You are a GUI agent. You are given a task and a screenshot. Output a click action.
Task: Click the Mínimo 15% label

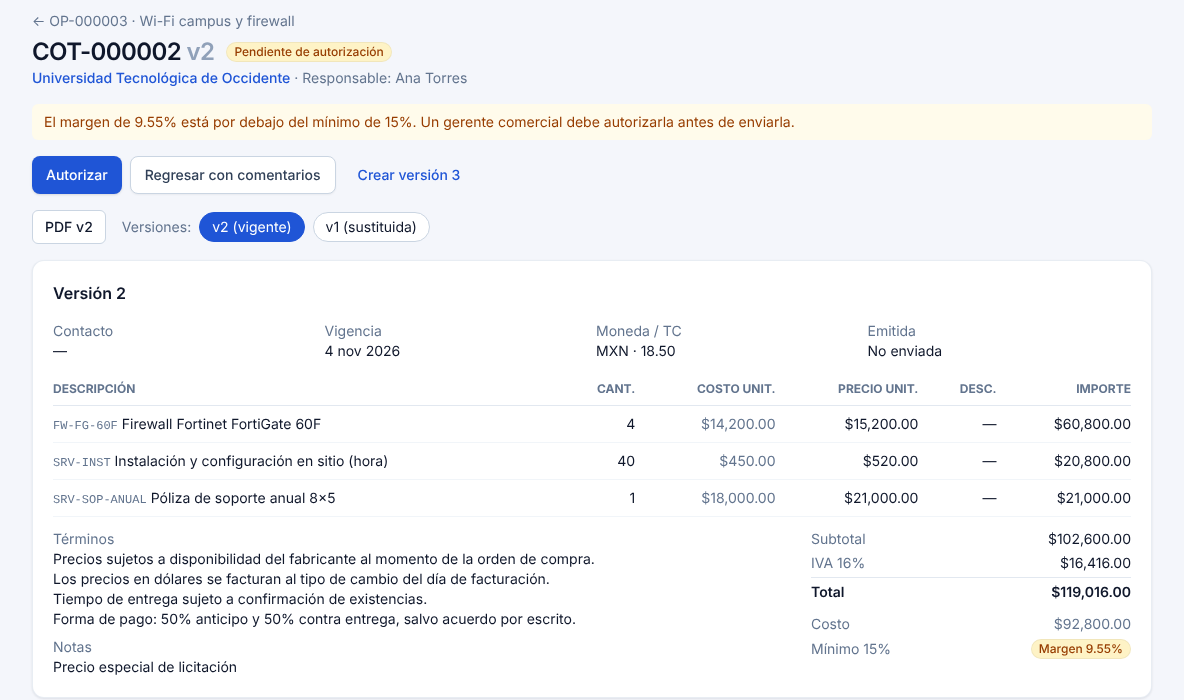[x=850, y=649]
